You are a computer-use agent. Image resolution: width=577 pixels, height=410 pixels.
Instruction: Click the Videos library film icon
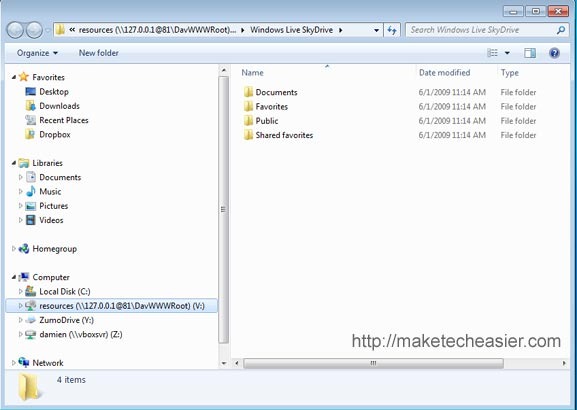31,220
